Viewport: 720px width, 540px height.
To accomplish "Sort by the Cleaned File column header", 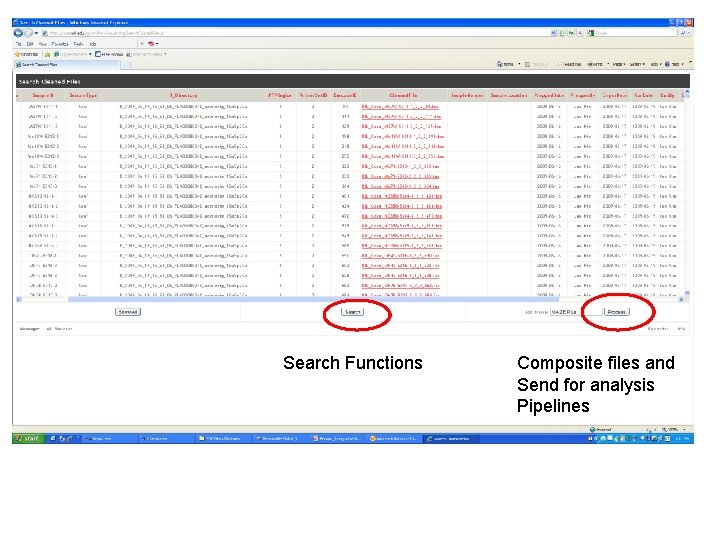I will (403, 96).
